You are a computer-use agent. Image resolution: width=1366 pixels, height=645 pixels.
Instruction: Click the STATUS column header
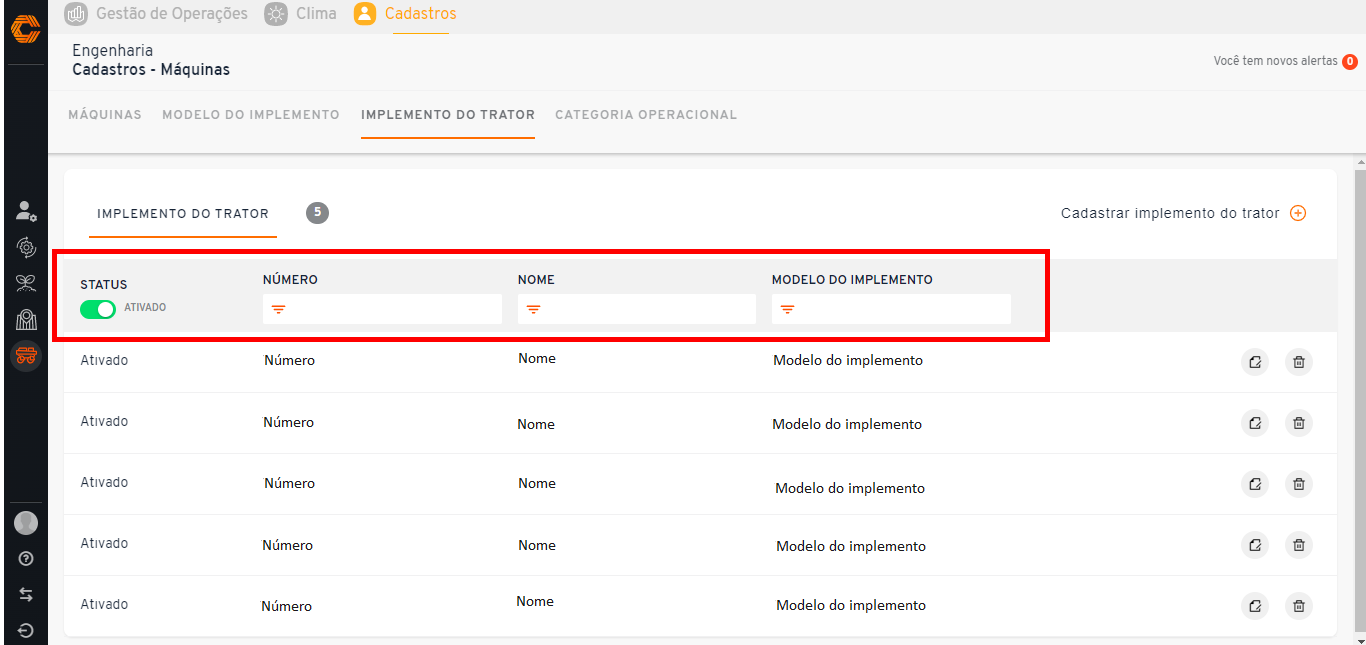[104, 285]
